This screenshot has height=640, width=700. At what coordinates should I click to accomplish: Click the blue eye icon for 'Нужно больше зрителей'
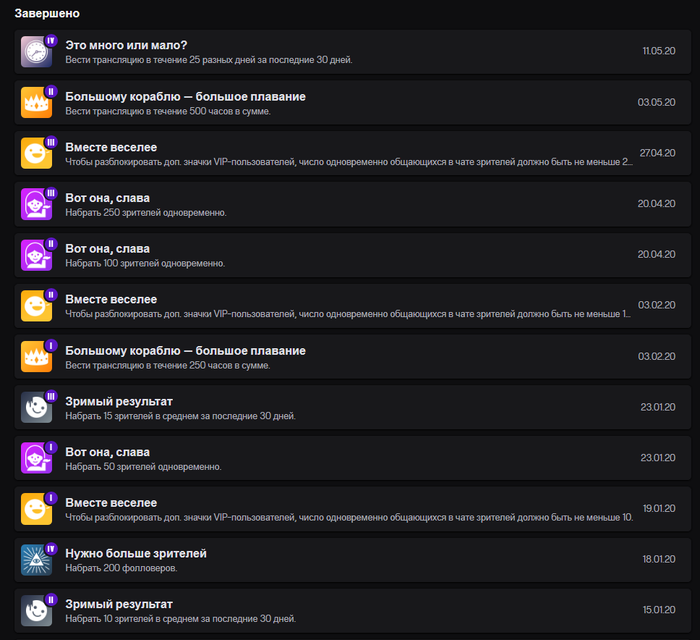[37, 560]
